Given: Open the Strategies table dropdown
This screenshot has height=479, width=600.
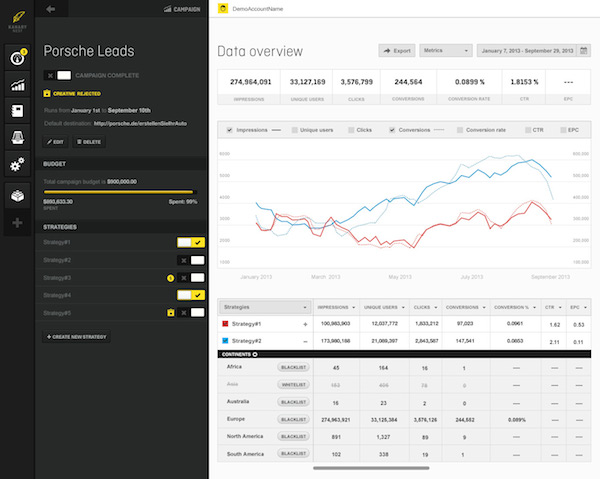Looking at the screenshot, I should pos(265,307).
